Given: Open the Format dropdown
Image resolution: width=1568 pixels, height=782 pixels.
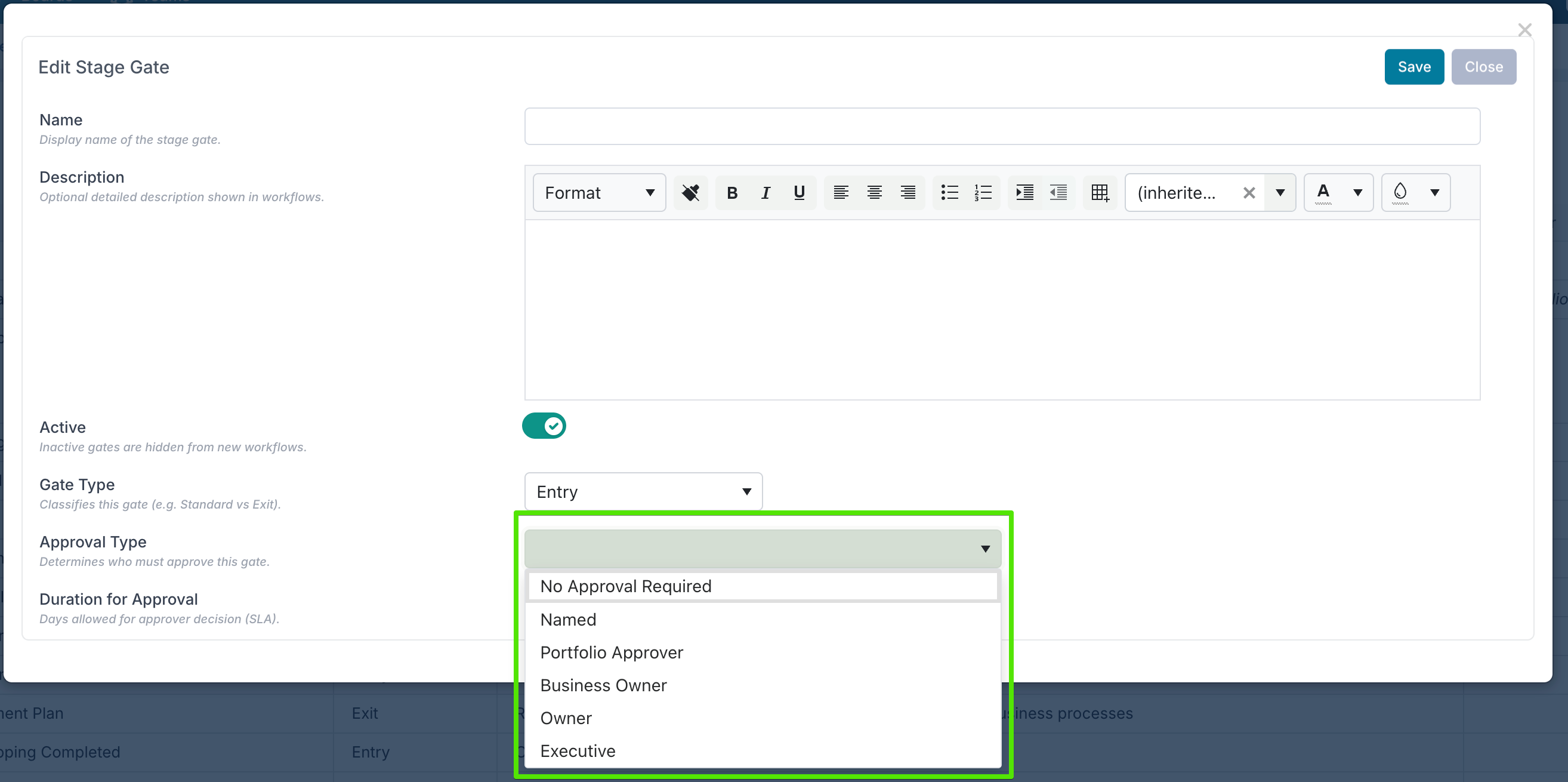Looking at the screenshot, I should click(x=599, y=193).
